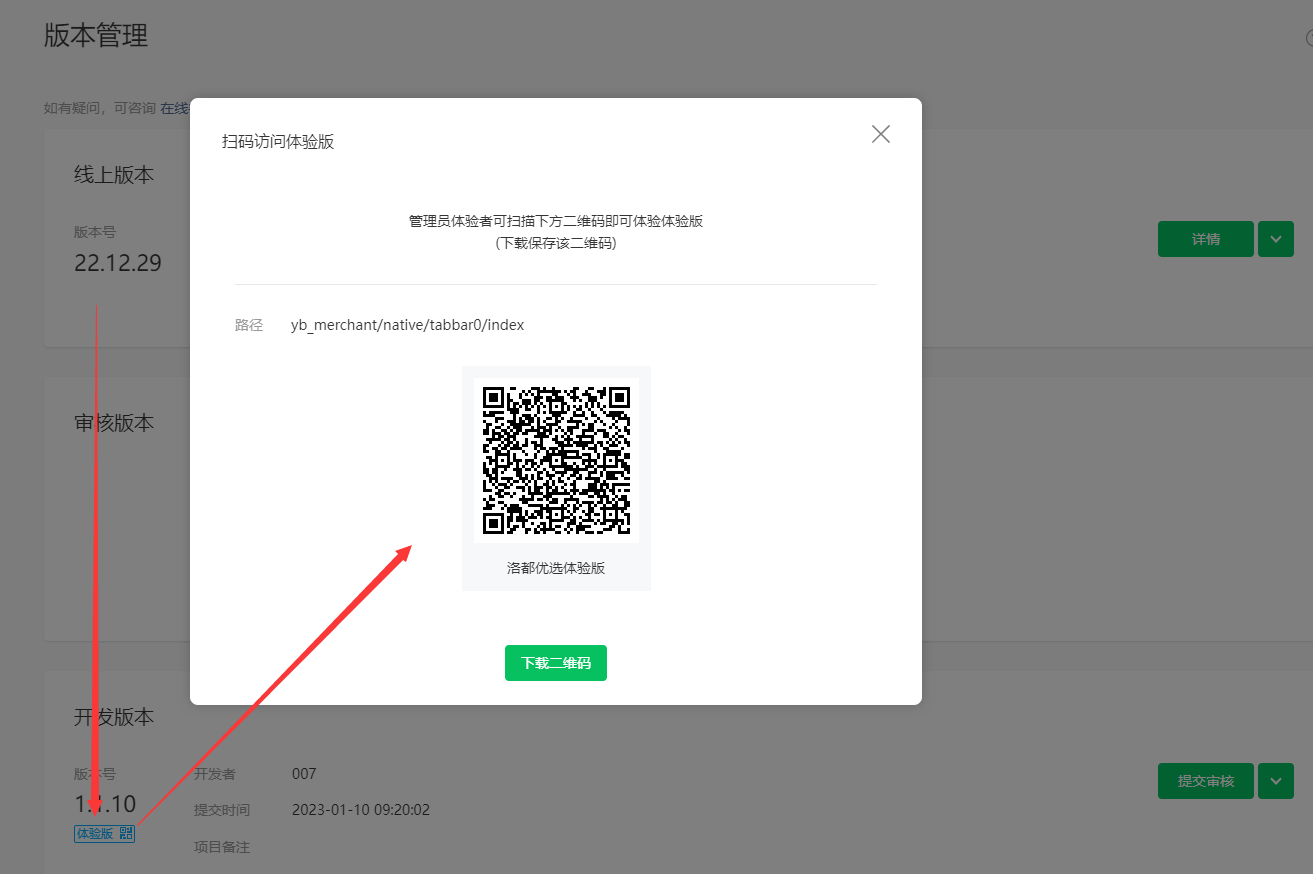Click the 路径 label in the dialog

[x=249, y=325]
